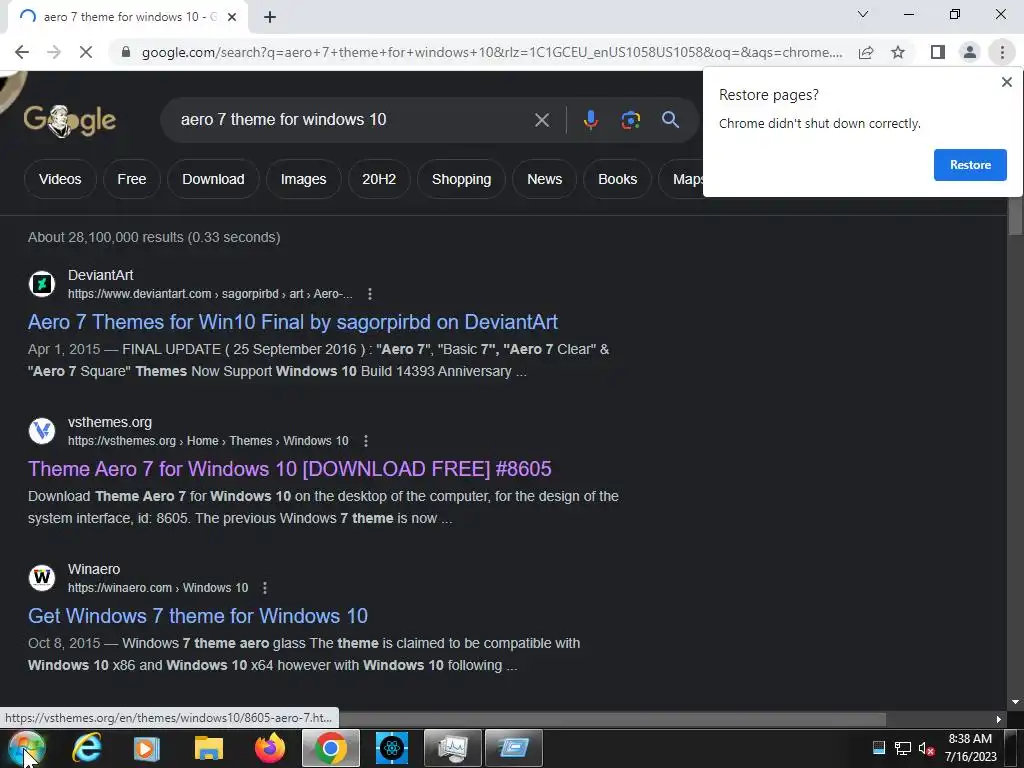Submit search with magnifier icon

click(x=670, y=120)
